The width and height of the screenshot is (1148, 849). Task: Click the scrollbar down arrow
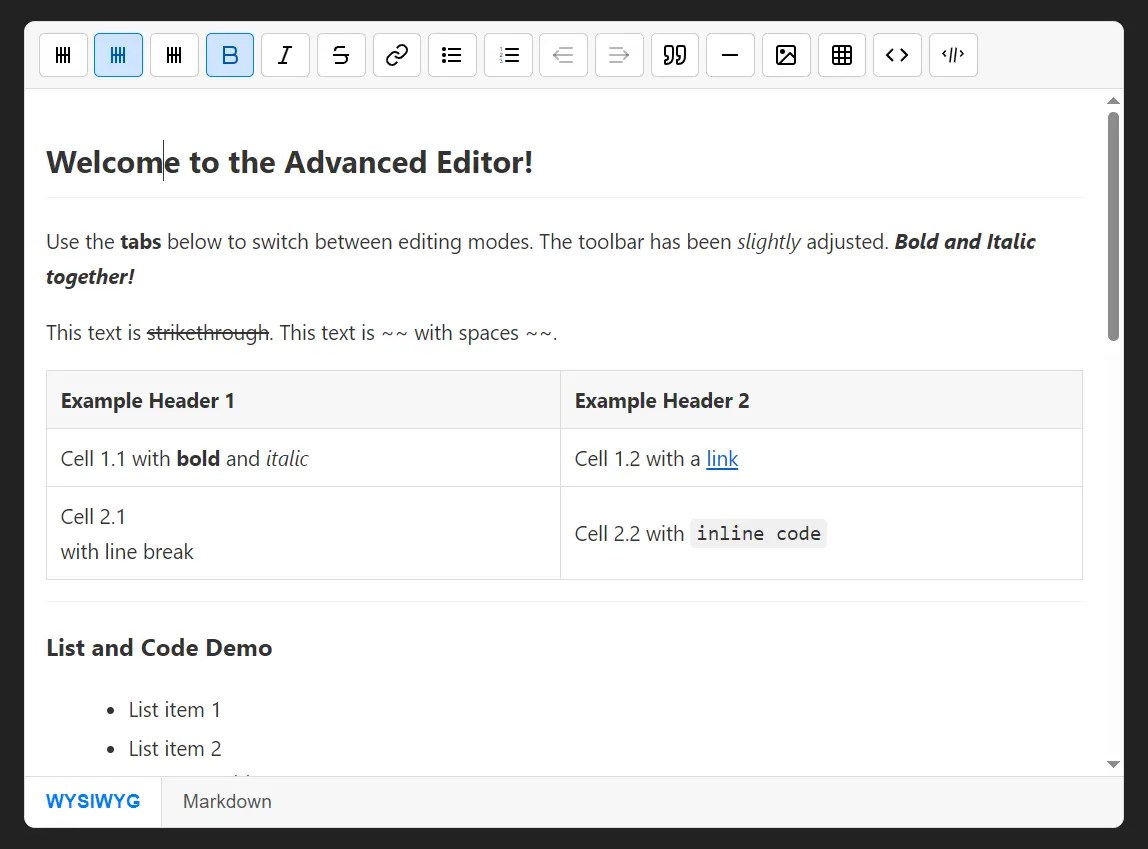point(1113,763)
